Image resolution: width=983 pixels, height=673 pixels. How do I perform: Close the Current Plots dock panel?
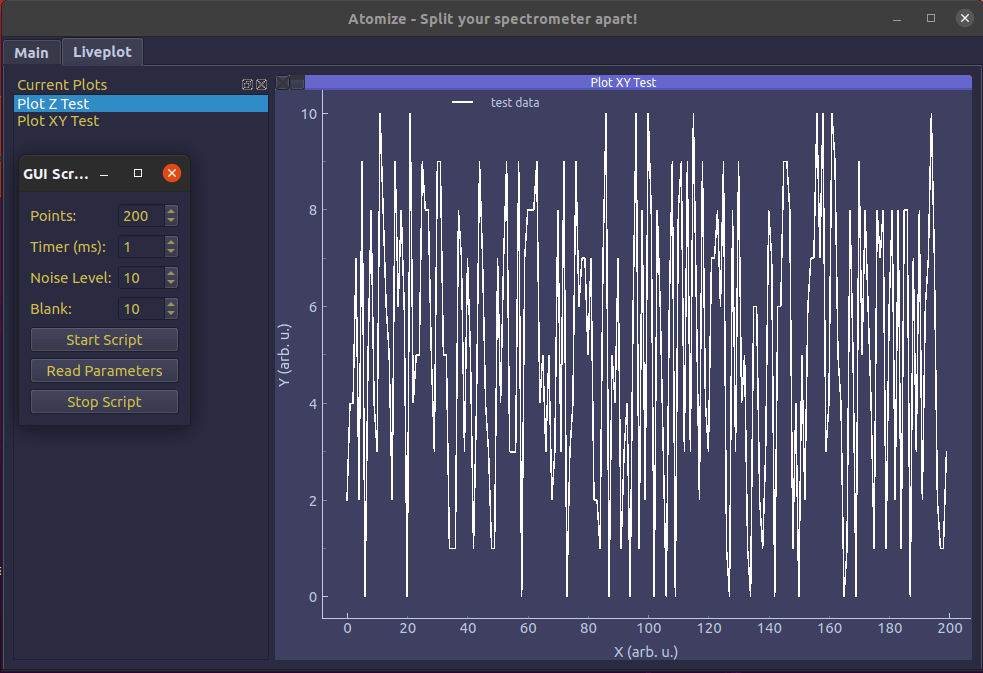(261, 85)
